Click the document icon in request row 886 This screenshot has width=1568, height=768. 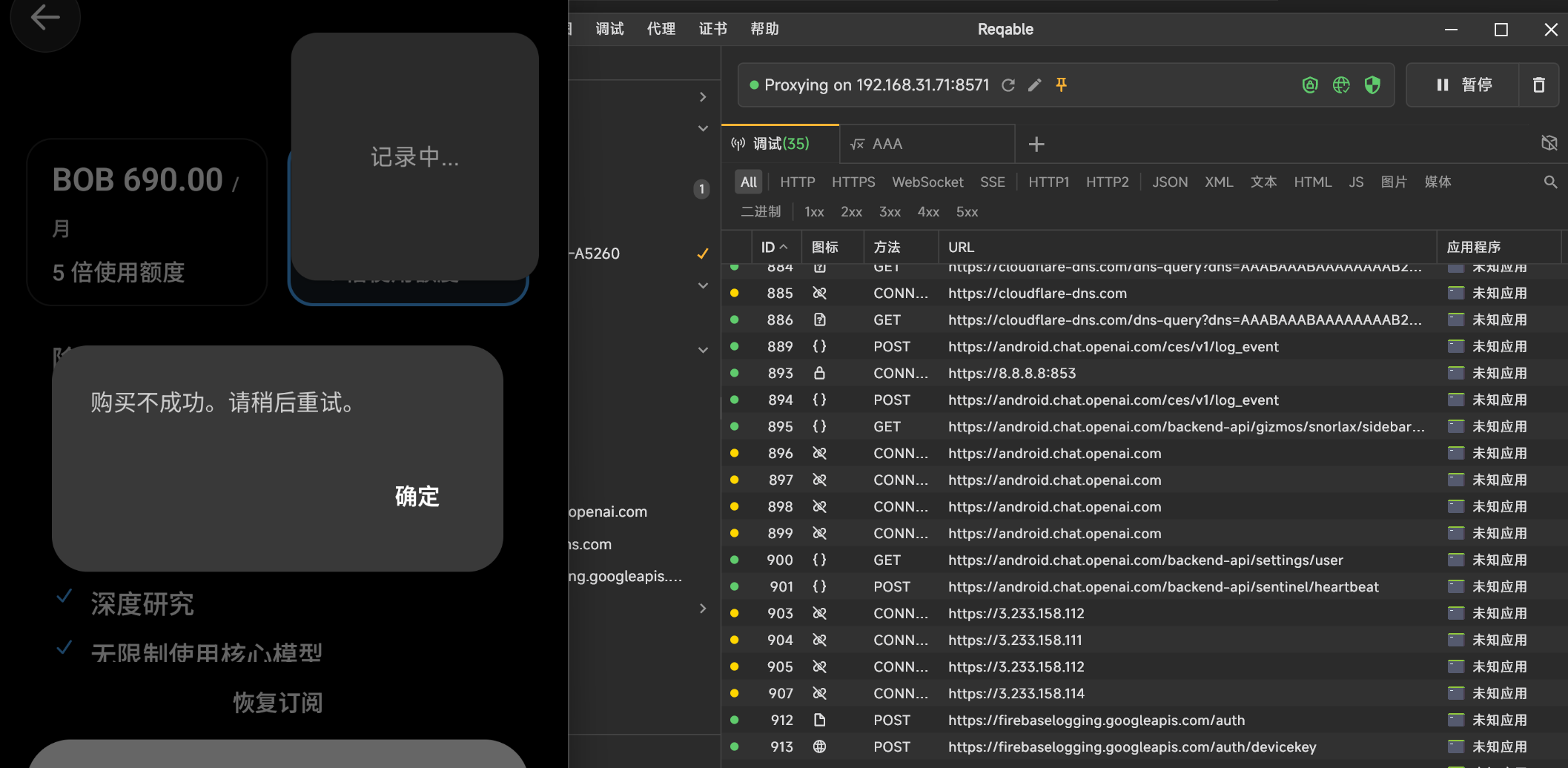tap(819, 320)
